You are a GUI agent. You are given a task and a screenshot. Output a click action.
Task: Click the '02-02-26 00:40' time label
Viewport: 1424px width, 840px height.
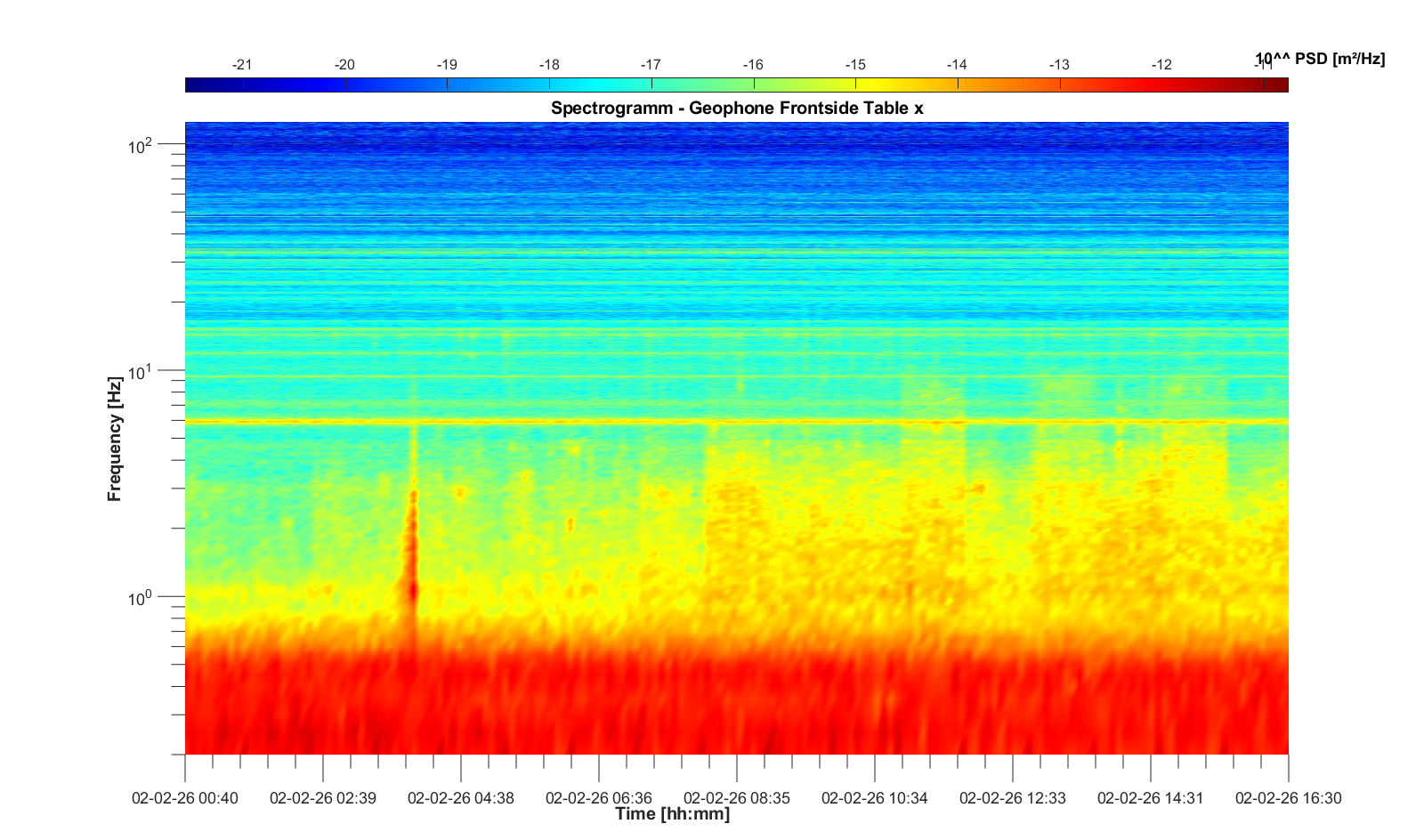[185, 798]
